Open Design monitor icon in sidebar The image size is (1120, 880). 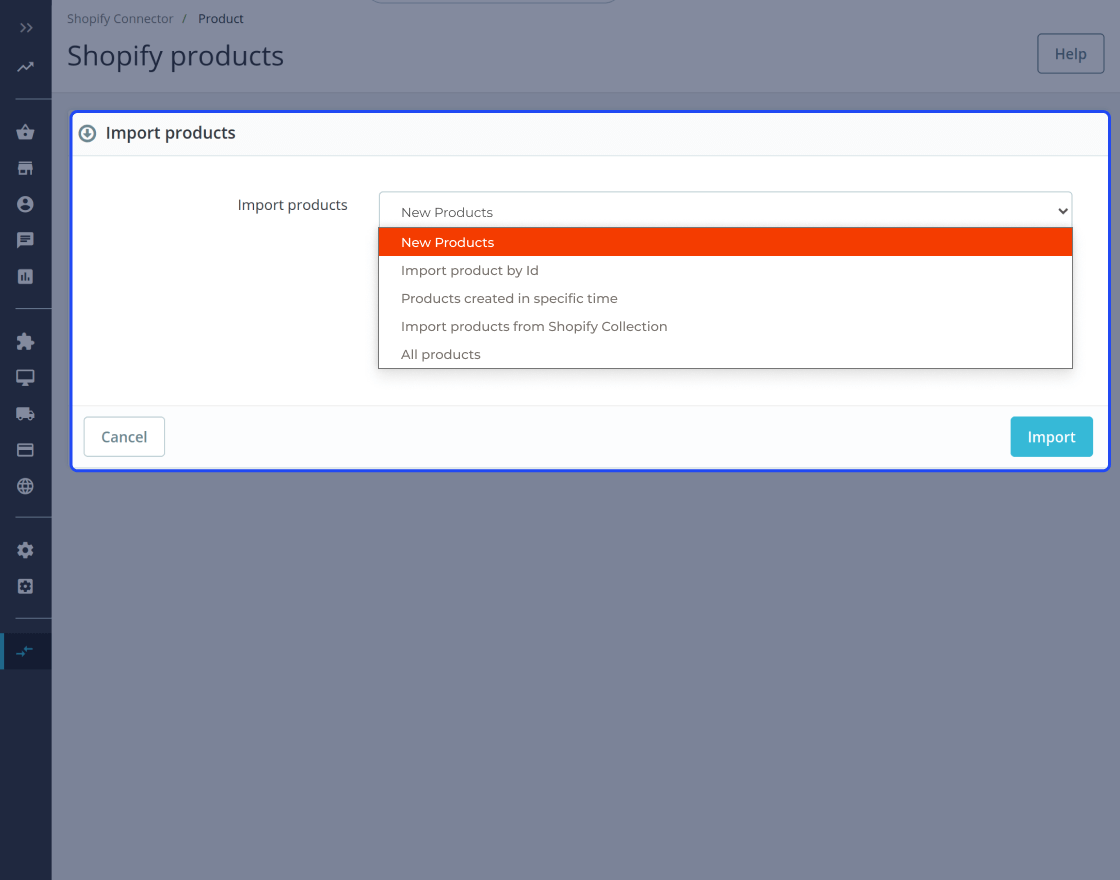click(x=25, y=378)
